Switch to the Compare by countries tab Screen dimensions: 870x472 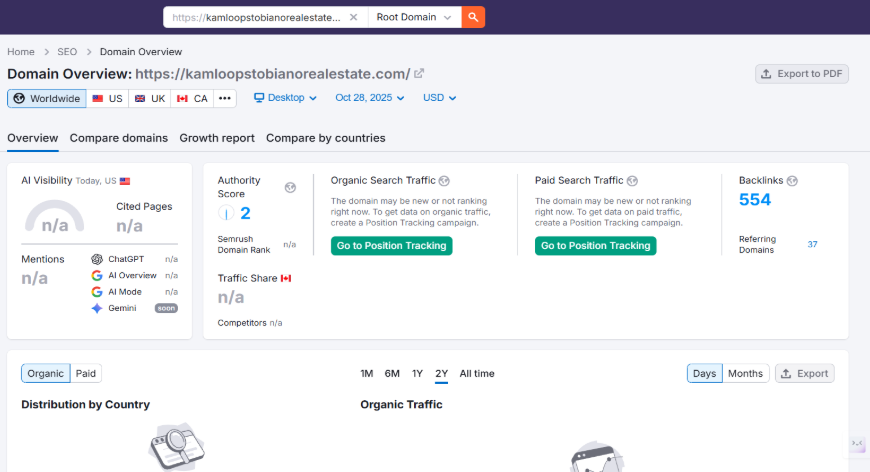pyautogui.click(x=326, y=138)
